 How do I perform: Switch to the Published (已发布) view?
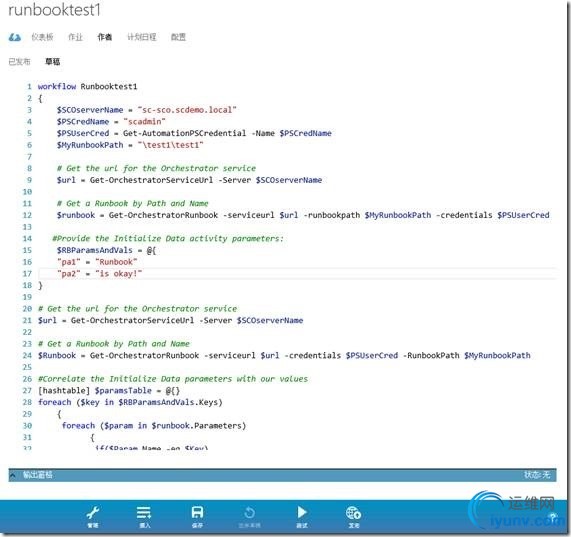tap(20, 62)
